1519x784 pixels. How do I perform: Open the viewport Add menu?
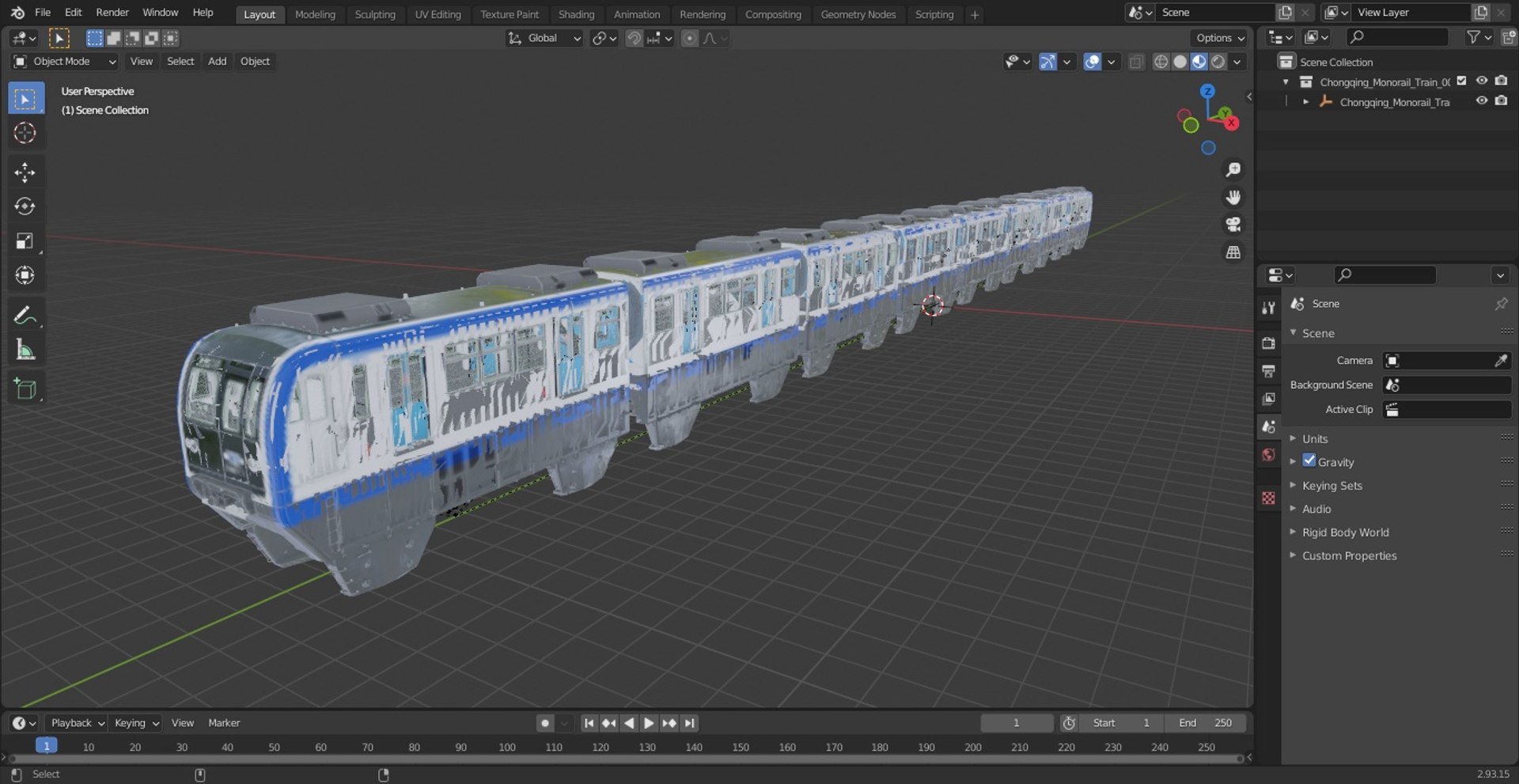217,62
